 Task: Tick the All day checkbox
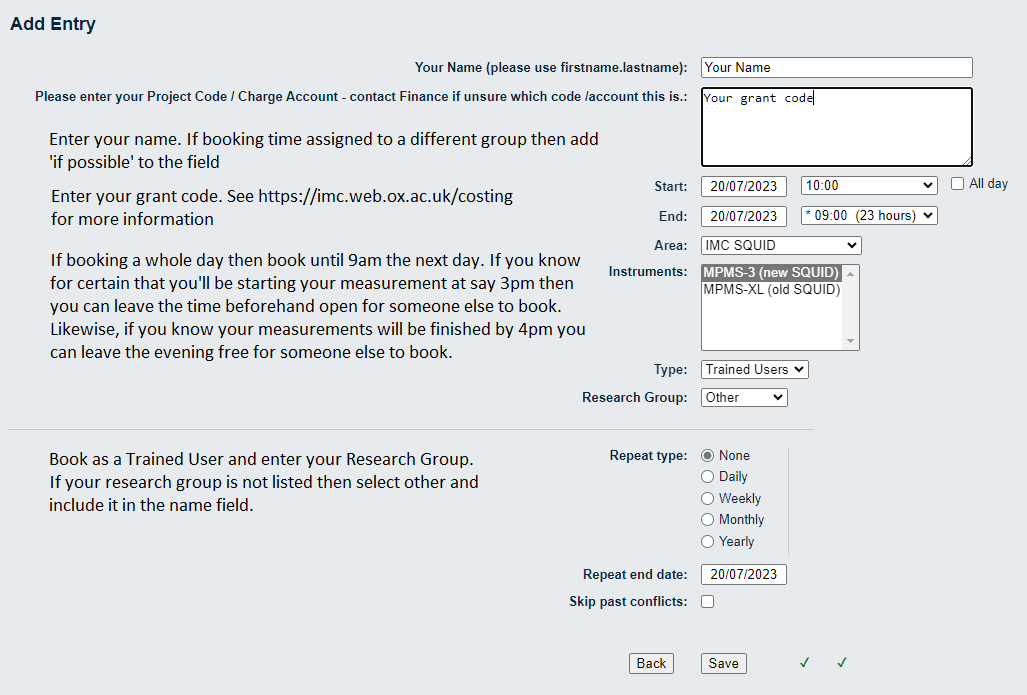958,184
